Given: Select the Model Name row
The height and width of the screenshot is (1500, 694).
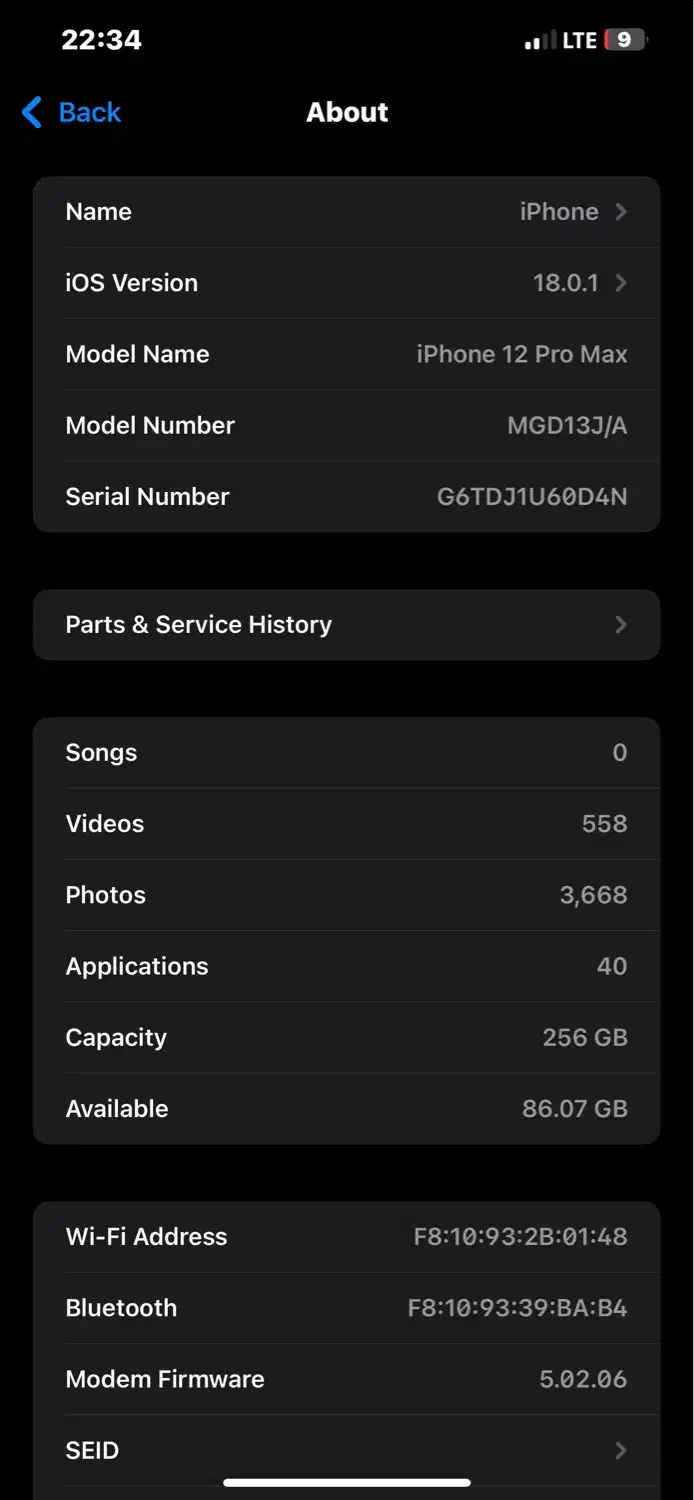Looking at the screenshot, I should pos(346,354).
